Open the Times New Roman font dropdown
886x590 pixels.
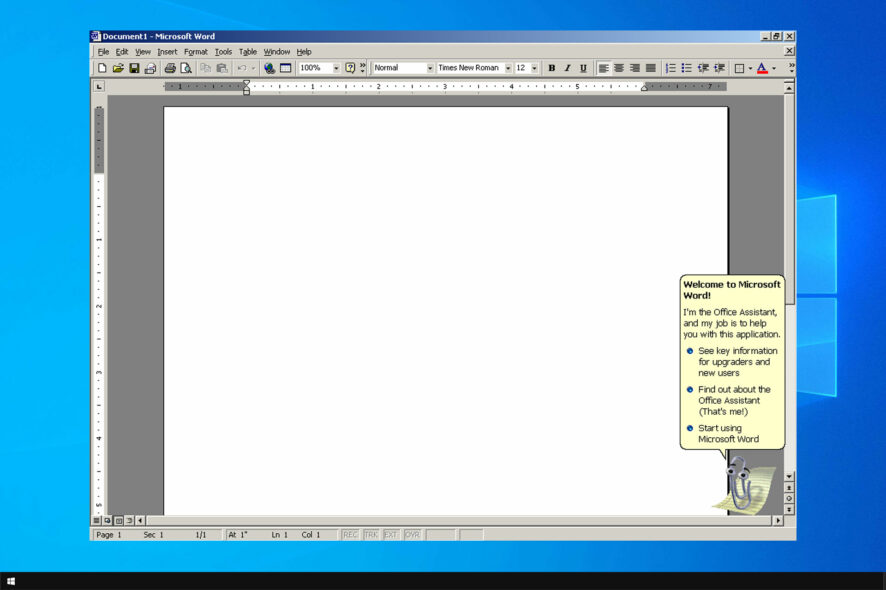508,68
